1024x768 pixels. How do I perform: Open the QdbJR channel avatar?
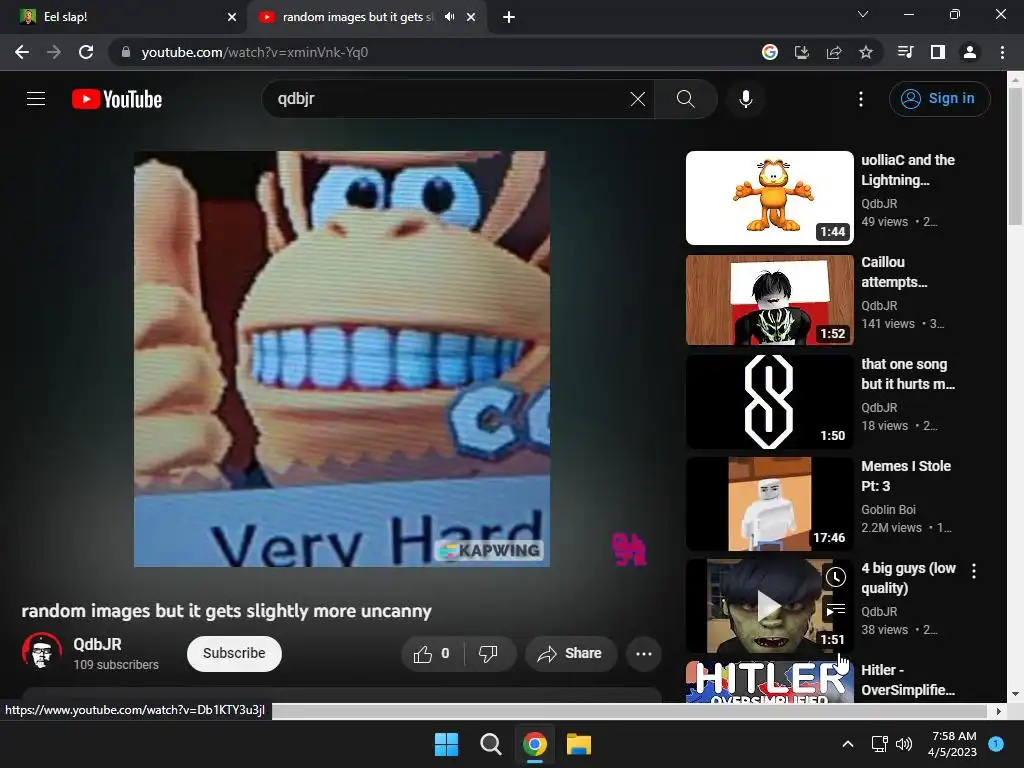tap(42, 652)
